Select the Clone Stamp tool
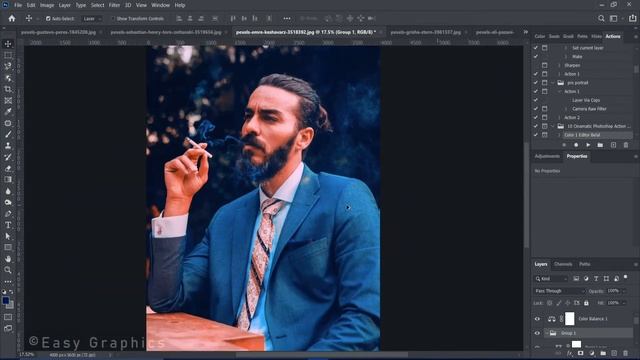Viewport: 640px width, 360px height. 8,146
